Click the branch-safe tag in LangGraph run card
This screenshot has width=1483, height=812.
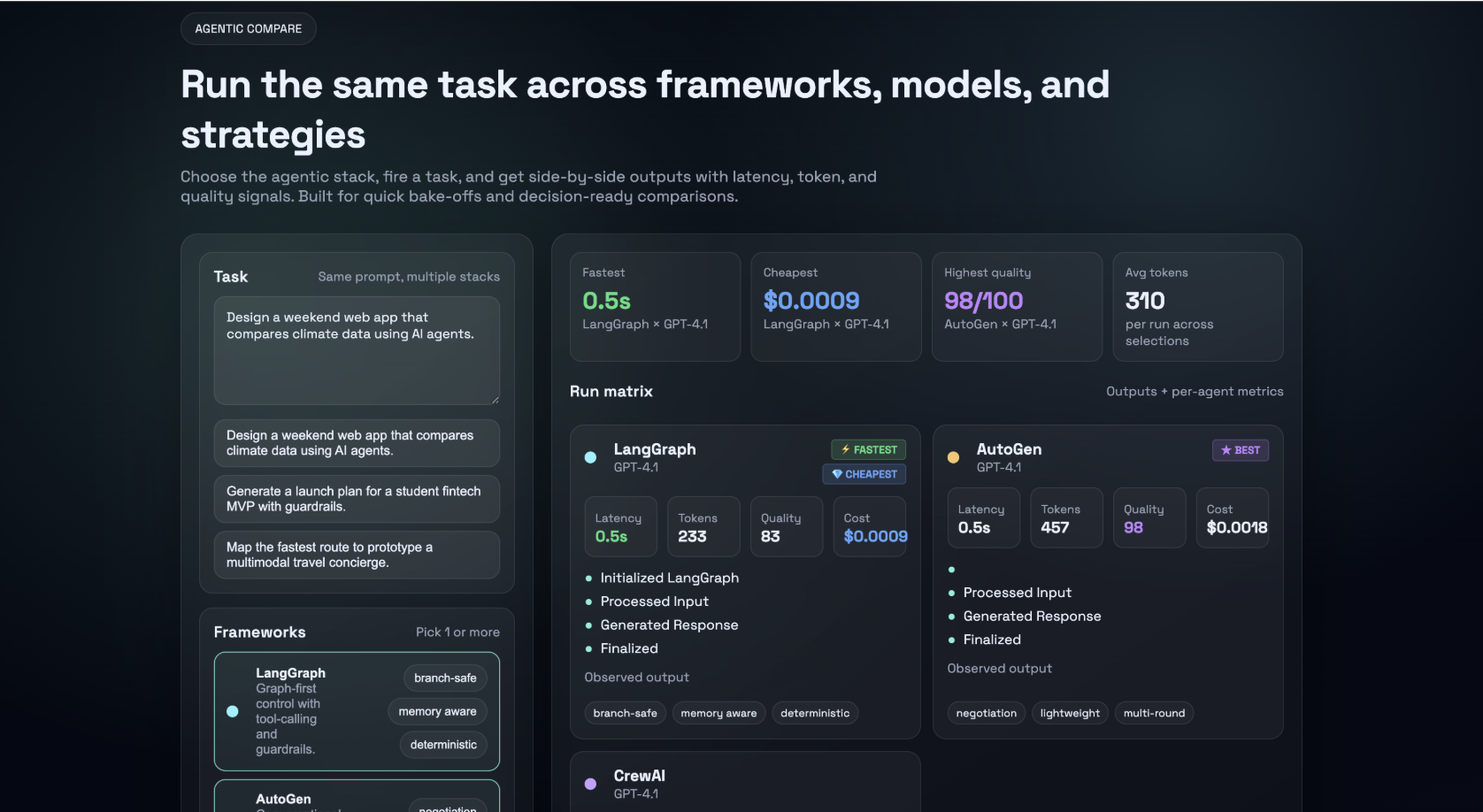[x=625, y=713]
